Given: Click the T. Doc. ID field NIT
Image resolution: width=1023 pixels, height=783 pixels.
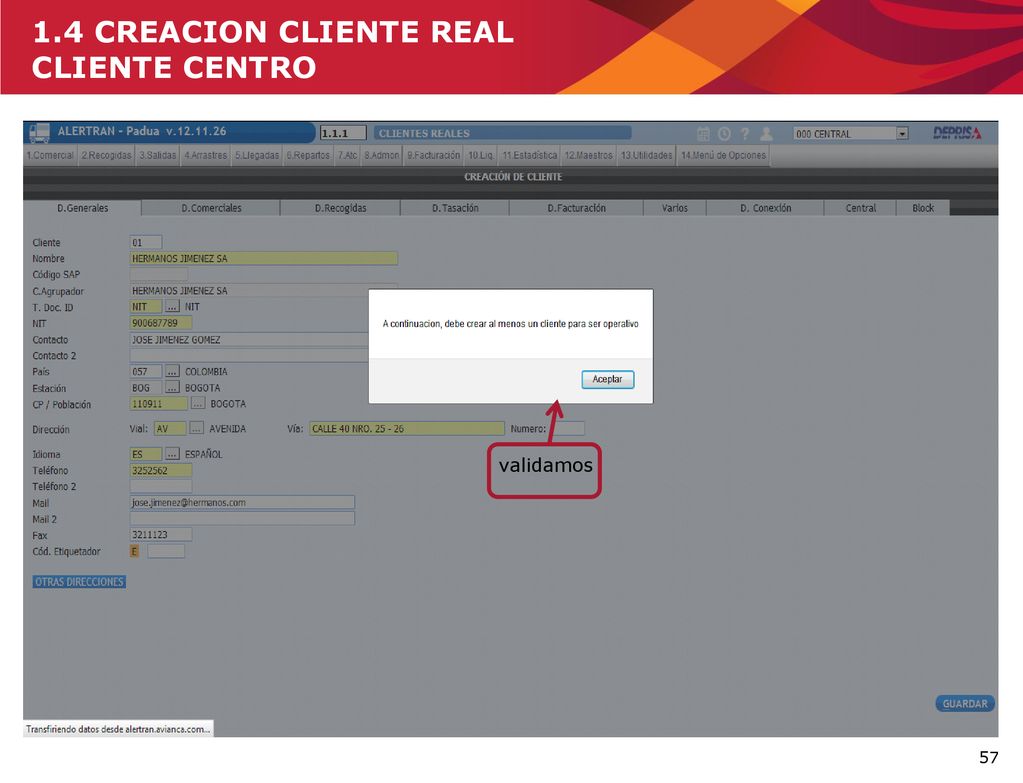Looking at the screenshot, I should click(x=145, y=307).
